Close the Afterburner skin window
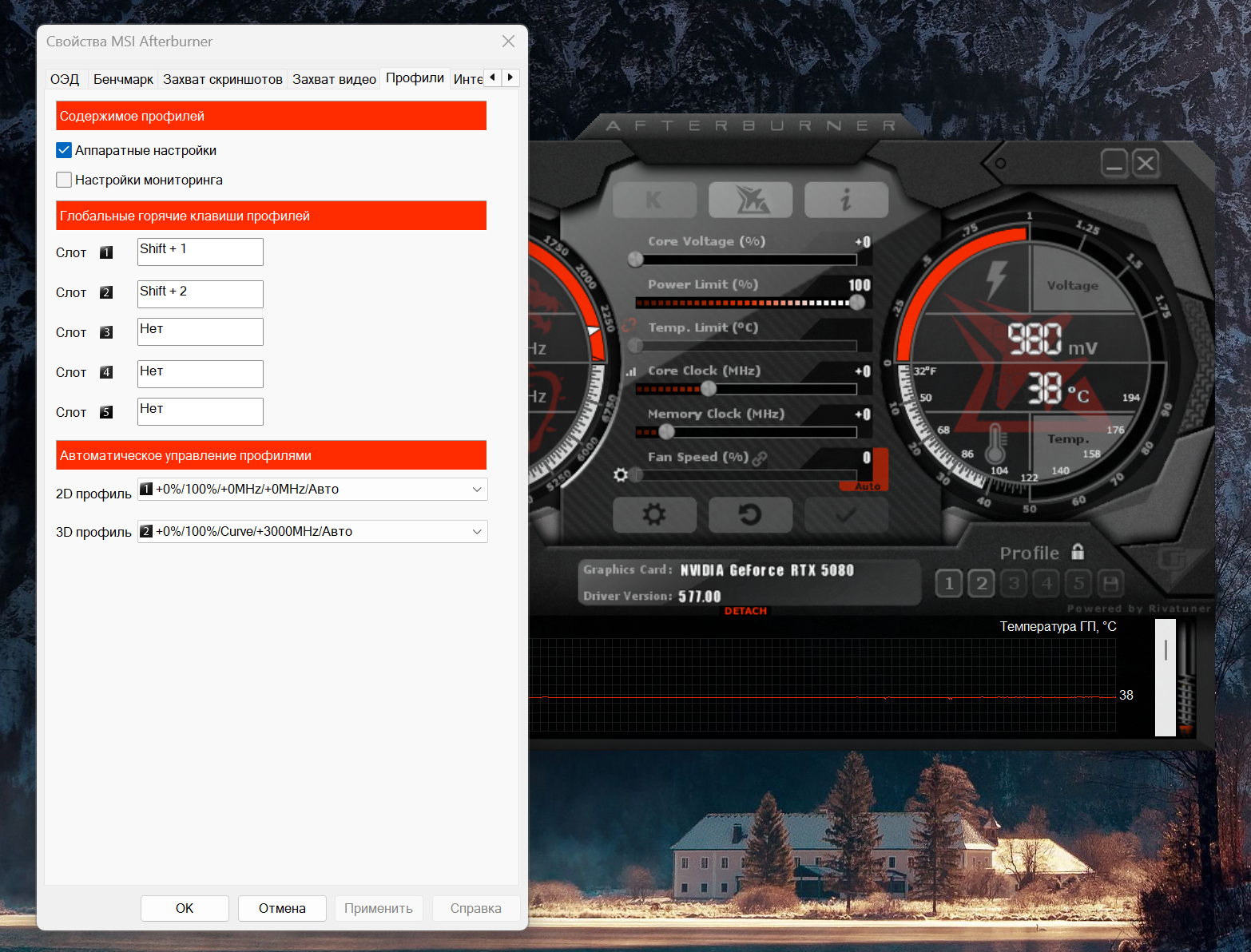 1146,164
